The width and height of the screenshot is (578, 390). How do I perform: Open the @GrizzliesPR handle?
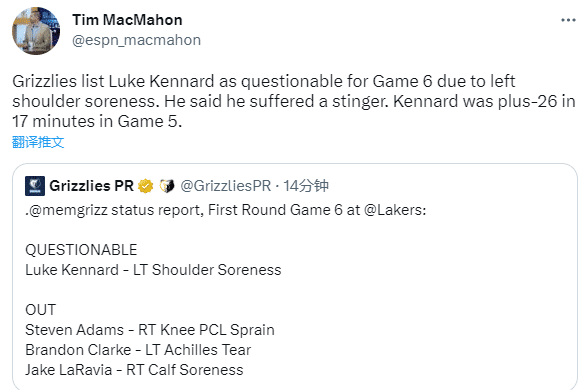226,186
